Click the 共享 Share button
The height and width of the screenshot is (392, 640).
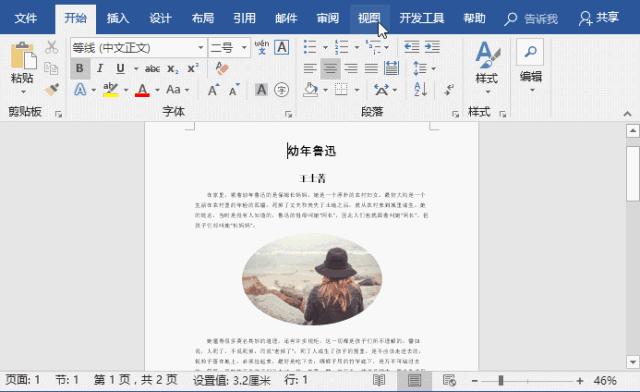pos(599,18)
